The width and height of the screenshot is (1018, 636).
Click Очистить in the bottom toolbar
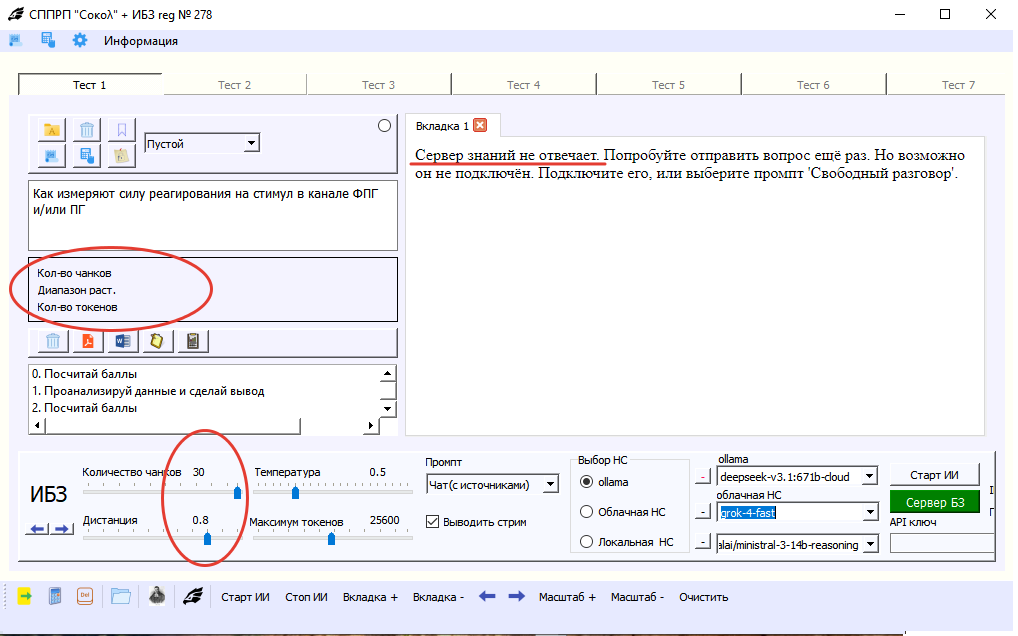[x=703, y=597]
